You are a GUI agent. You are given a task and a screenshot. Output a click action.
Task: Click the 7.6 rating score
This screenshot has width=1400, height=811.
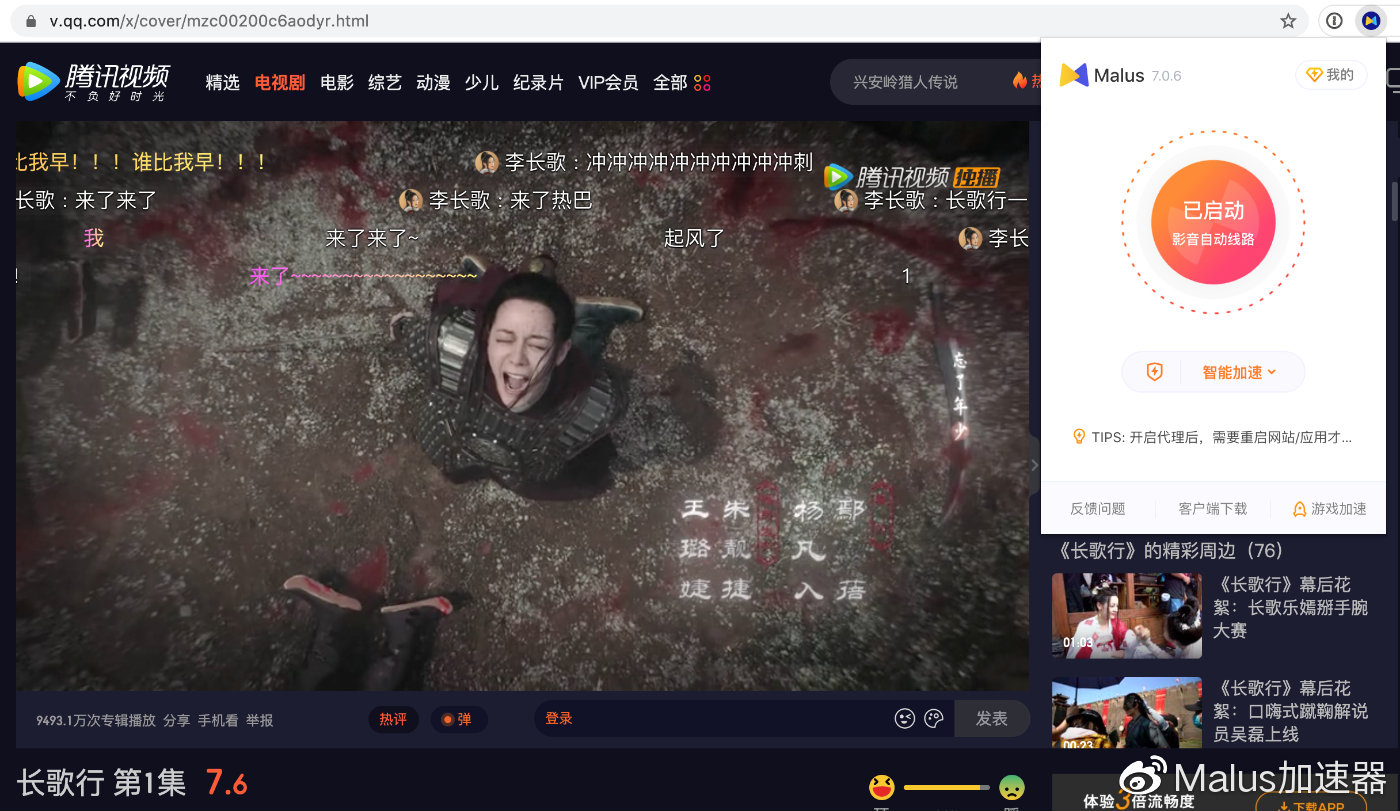click(x=227, y=782)
